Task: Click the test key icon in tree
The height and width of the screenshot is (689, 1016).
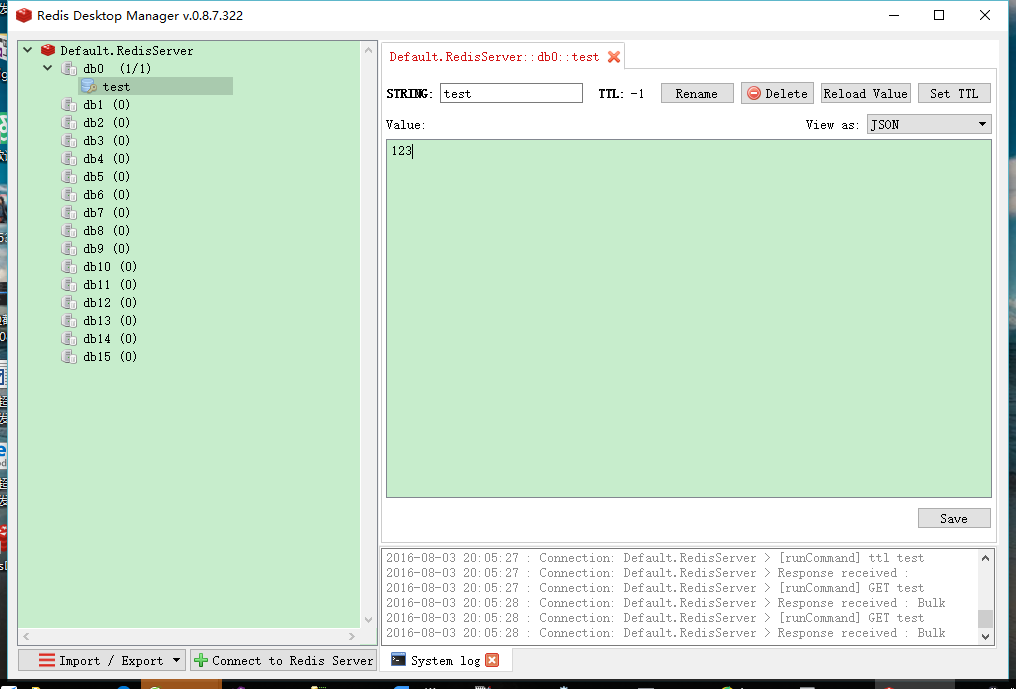Action: 89,86
